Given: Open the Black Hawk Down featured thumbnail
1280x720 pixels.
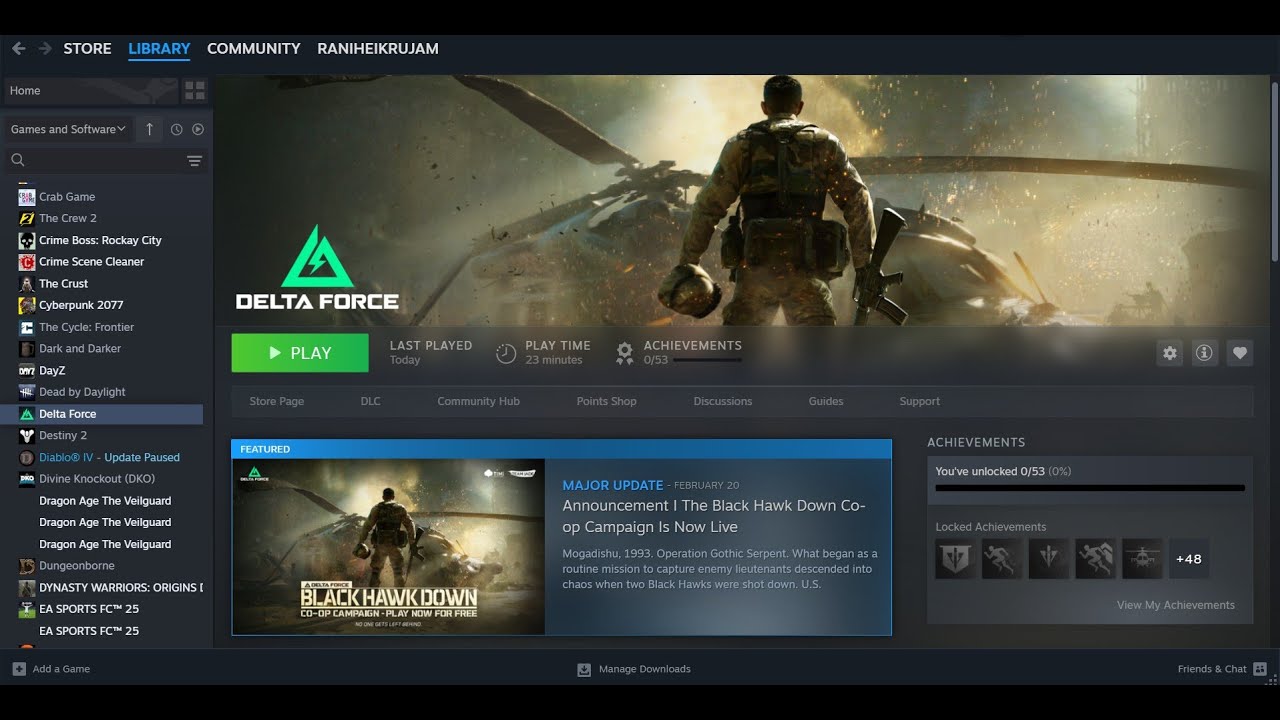Looking at the screenshot, I should (x=389, y=546).
